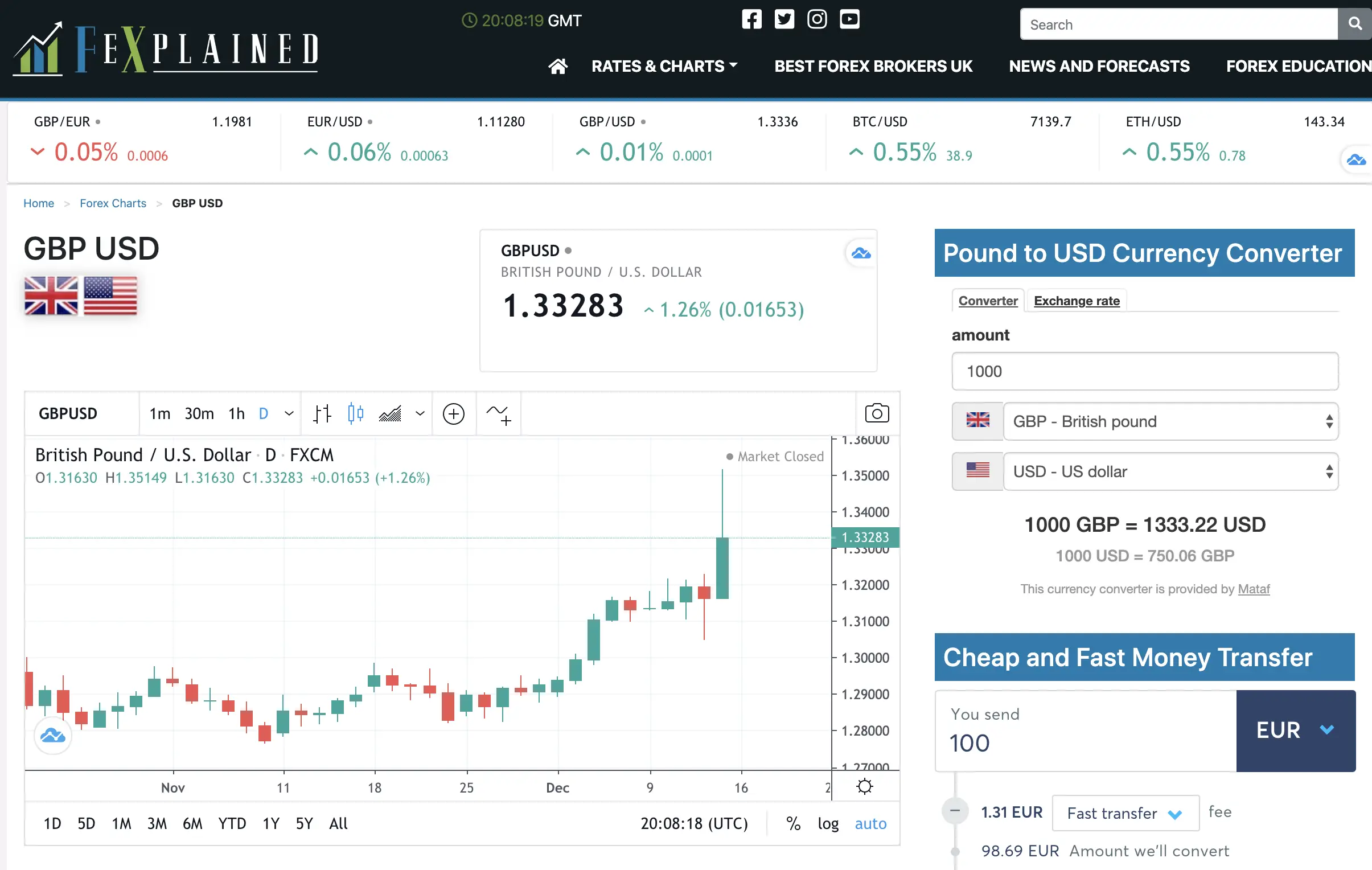
Task: Open chart settings gear icon
Action: click(864, 786)
